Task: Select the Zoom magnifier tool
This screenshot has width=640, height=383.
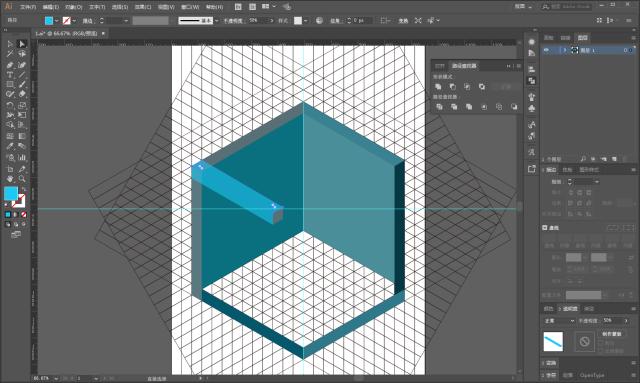Action: pos(22,179)
